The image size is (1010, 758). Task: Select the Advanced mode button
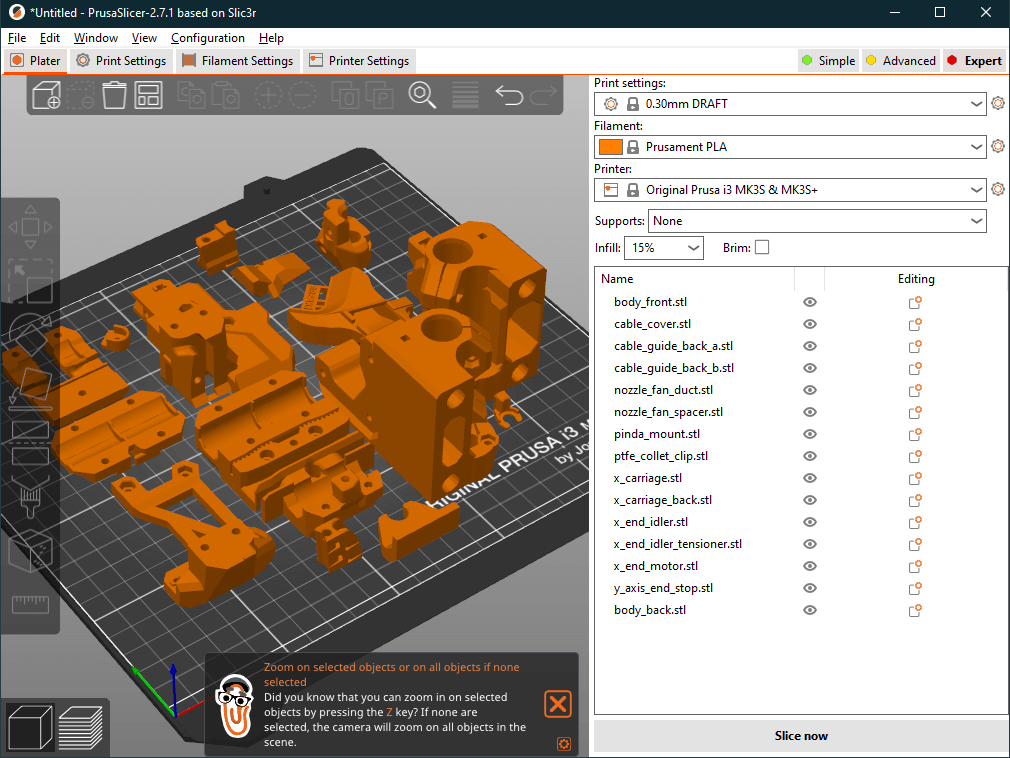900,61
